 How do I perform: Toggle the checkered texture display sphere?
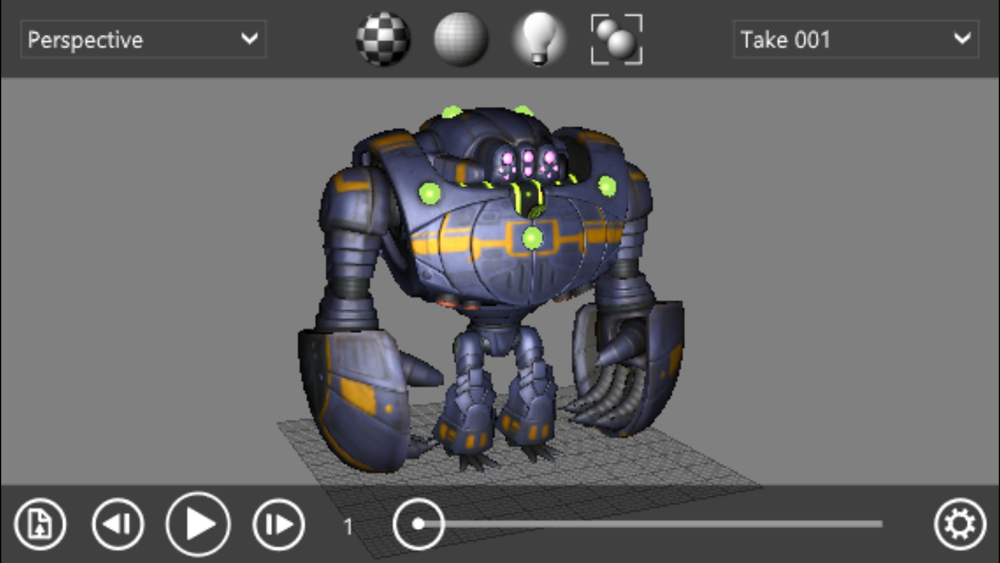coord(383,40)
